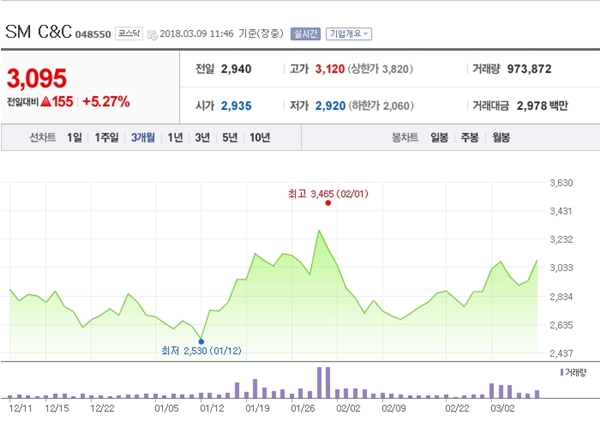The image size is (600, 433).
Task: Click the 하한가 2,060 text
Action: (x=381, y=106)
